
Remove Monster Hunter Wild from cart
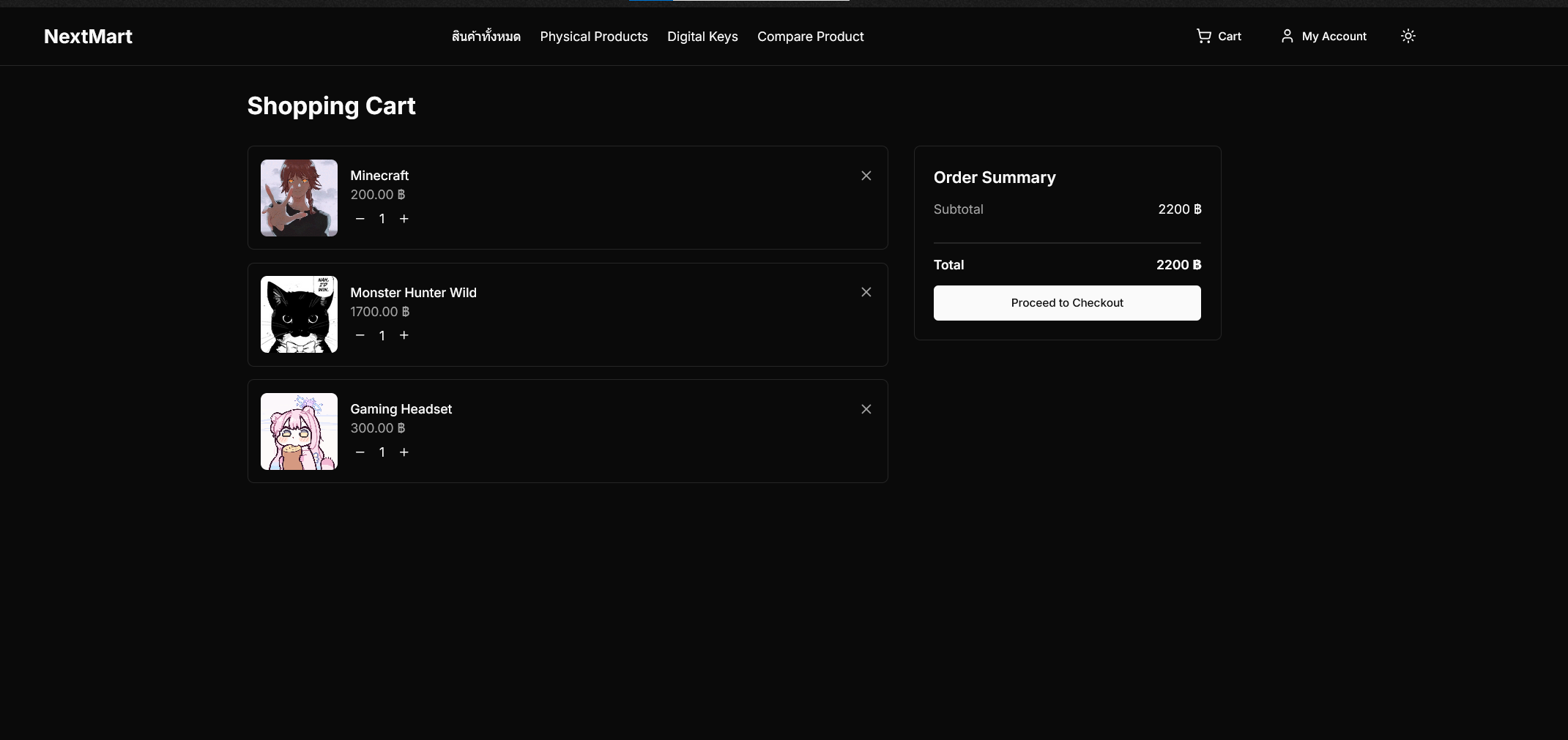click(x=866, y=292)
